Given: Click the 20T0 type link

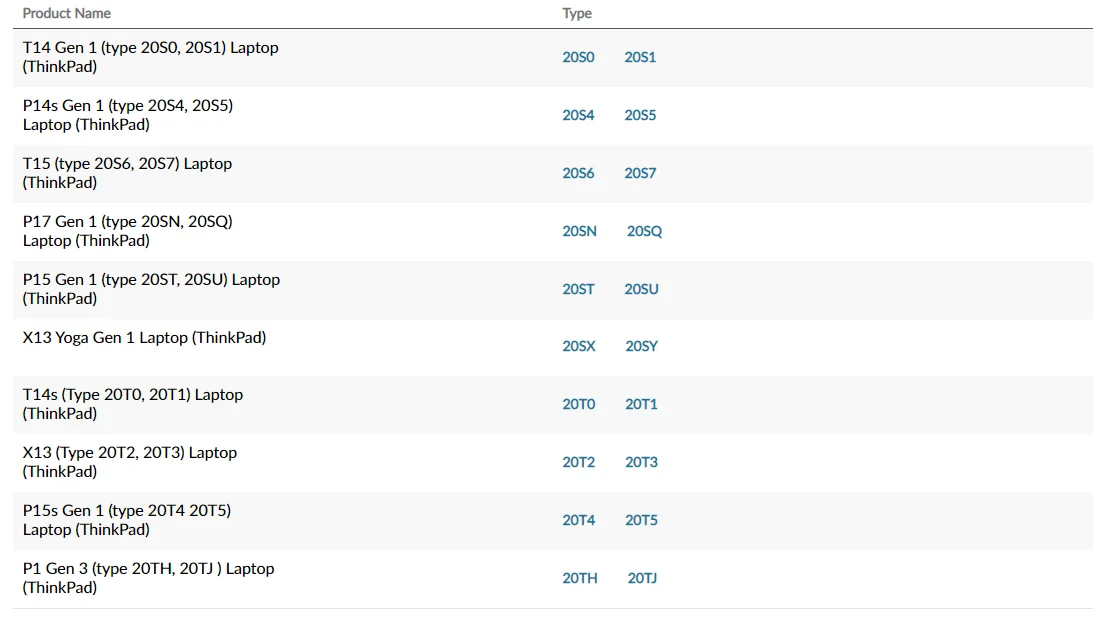Looking at the screenshot, I should pyautogui.click(x=578, y=404).
